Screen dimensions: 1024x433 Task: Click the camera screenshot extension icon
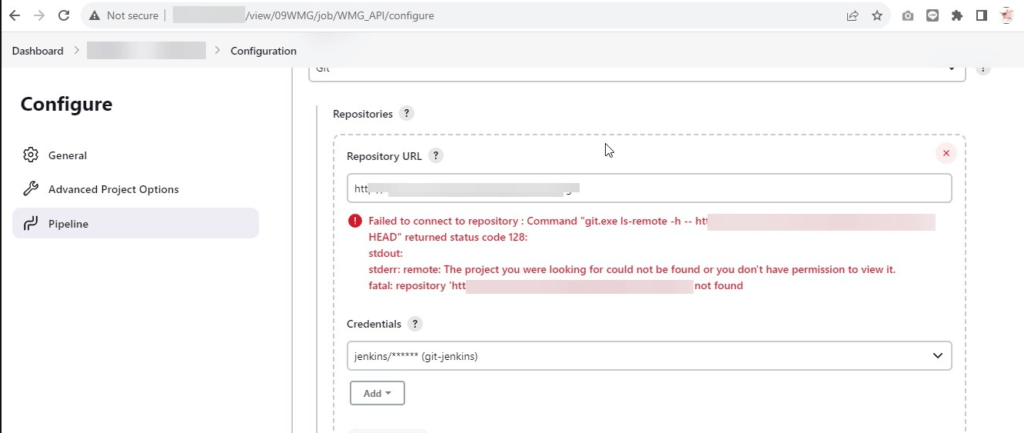[908, 16]
